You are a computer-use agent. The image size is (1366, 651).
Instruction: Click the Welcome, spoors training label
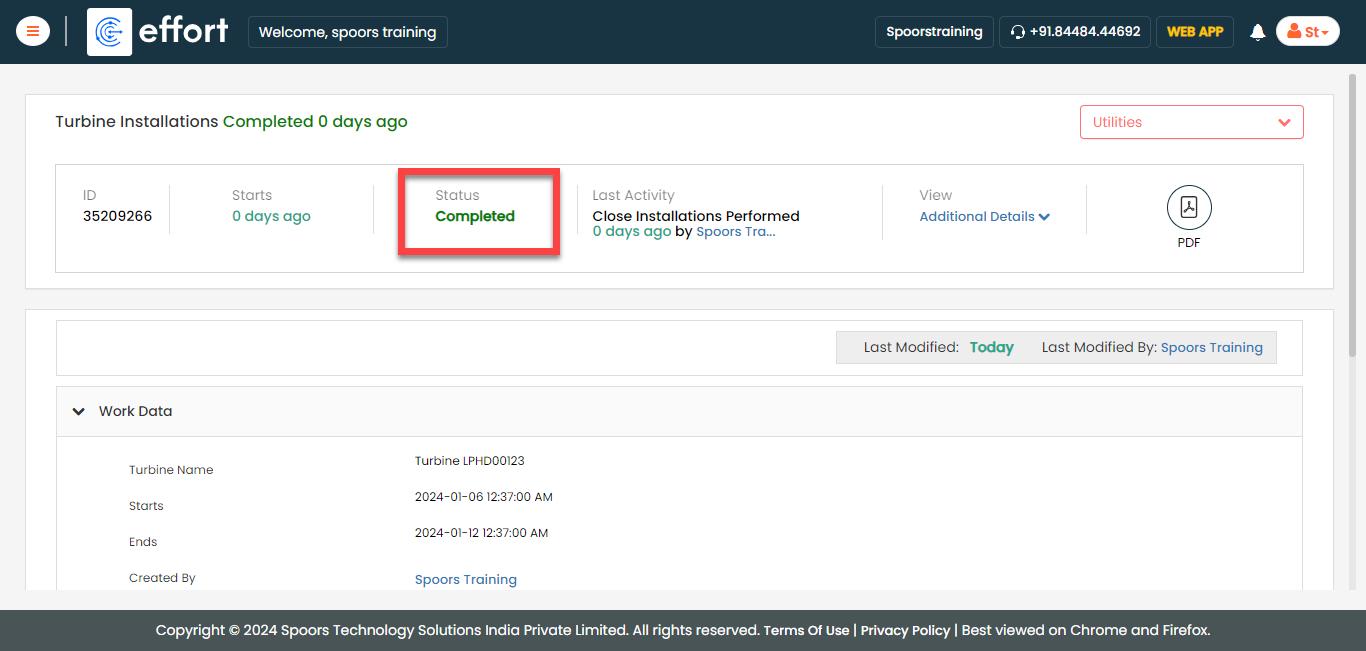pyautogui.click(x=347, y=32)
